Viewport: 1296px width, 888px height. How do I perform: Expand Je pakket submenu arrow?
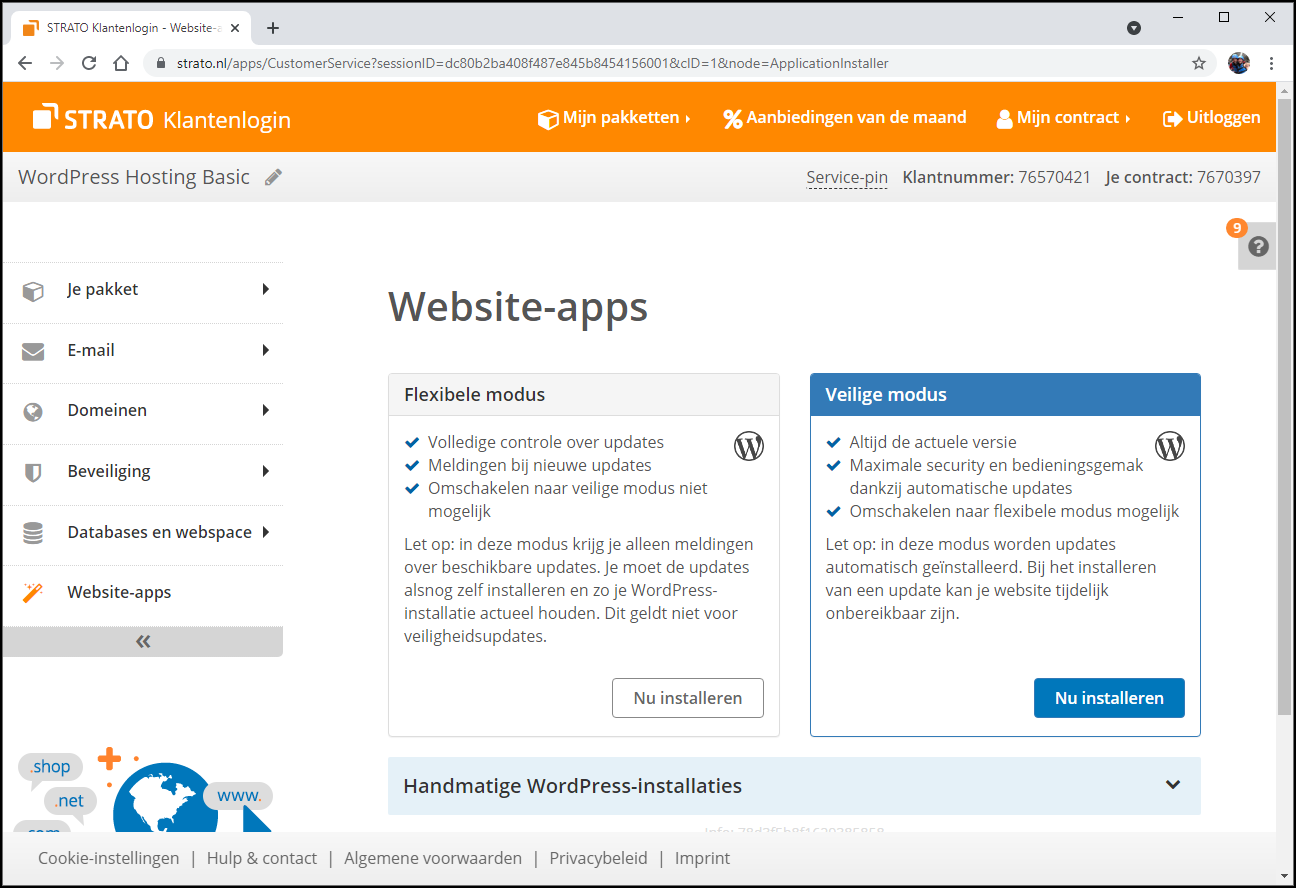point(266,289)
